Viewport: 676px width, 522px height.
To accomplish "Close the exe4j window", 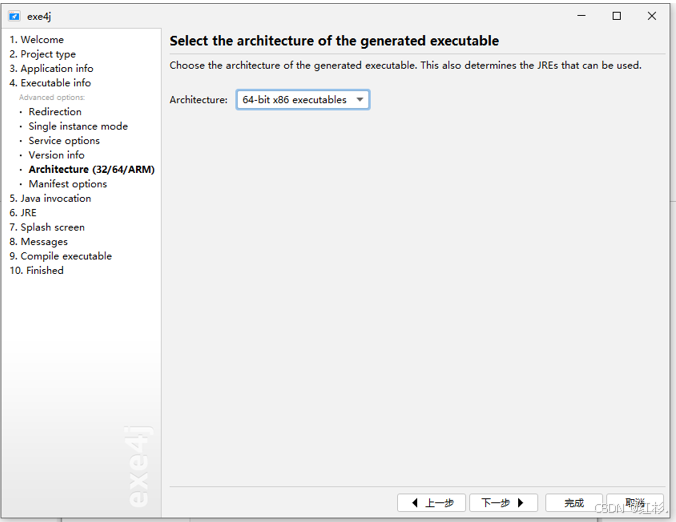I will pyautogui.click(x=652, y=16).
